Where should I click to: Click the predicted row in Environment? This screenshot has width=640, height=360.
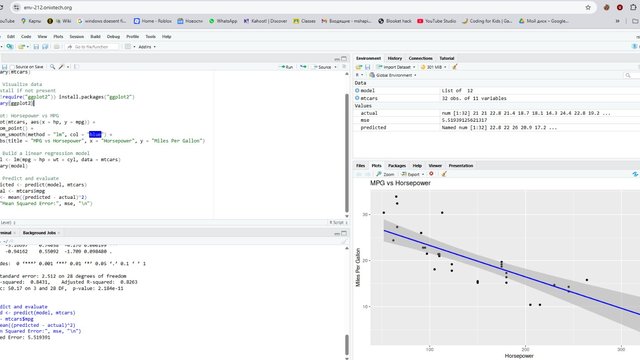coord(496,128)
